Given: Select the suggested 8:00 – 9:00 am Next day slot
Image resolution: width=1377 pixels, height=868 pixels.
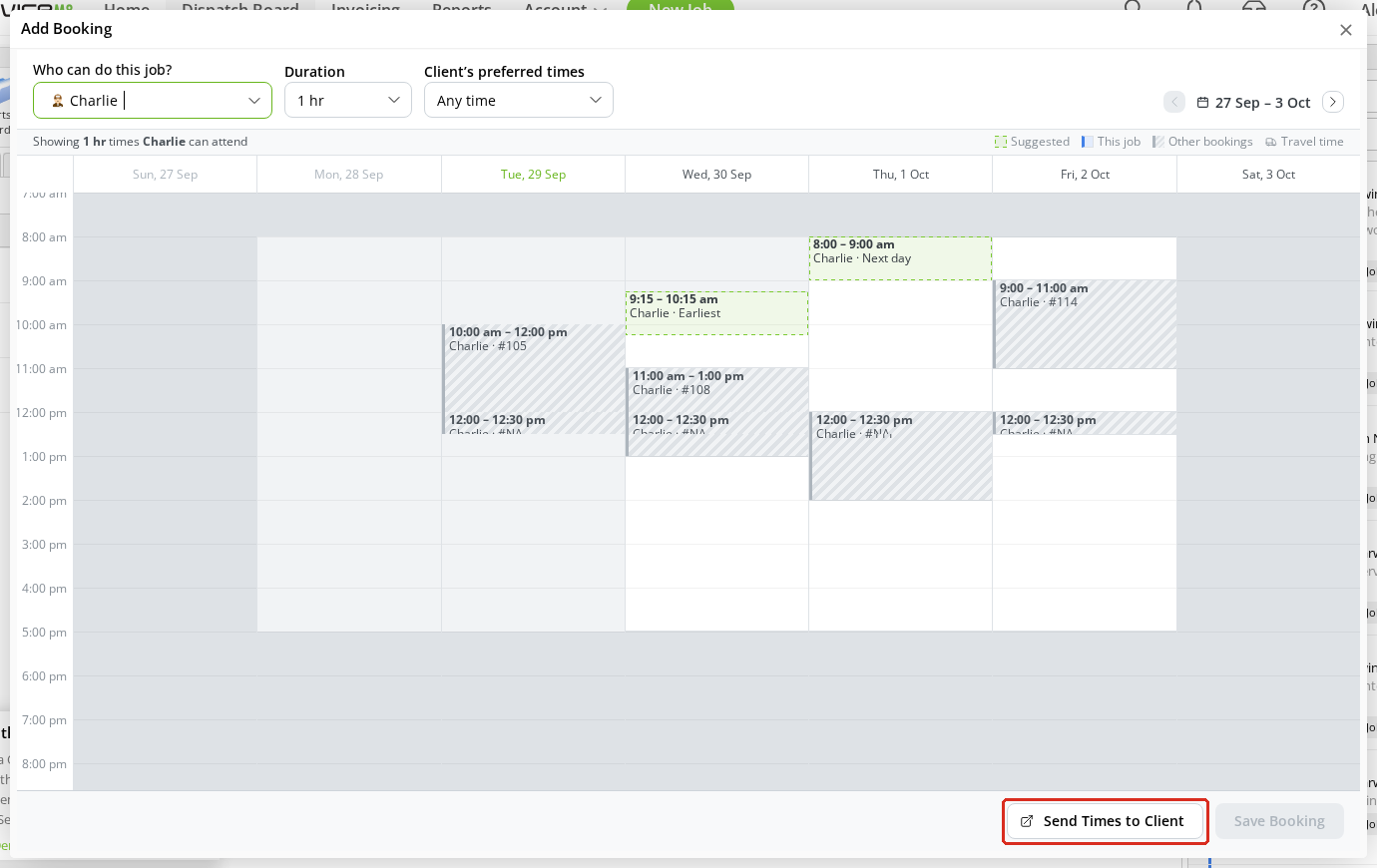Looking at the screenshot, I should click(x=900, y=258).
